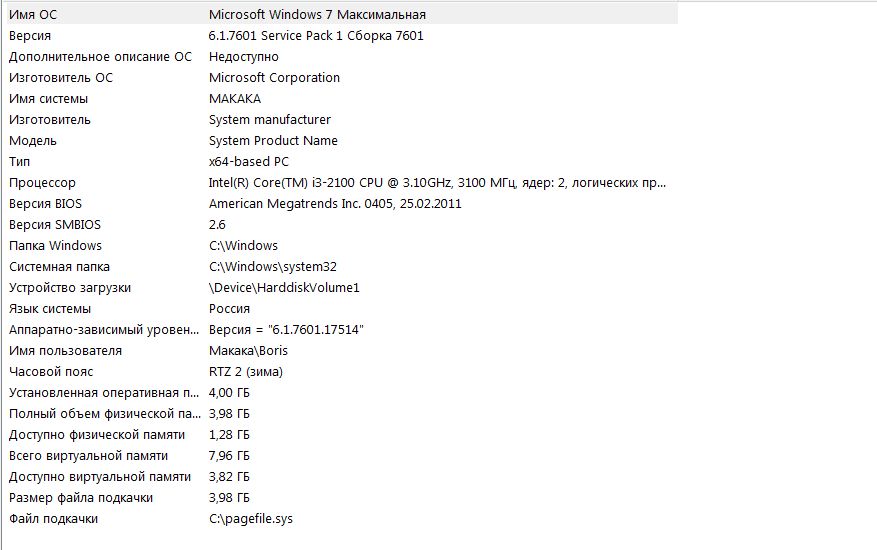Click the "Microsoft Corporation" value
877x550 pixels.
pyautogui.click(x=274, y=78)
